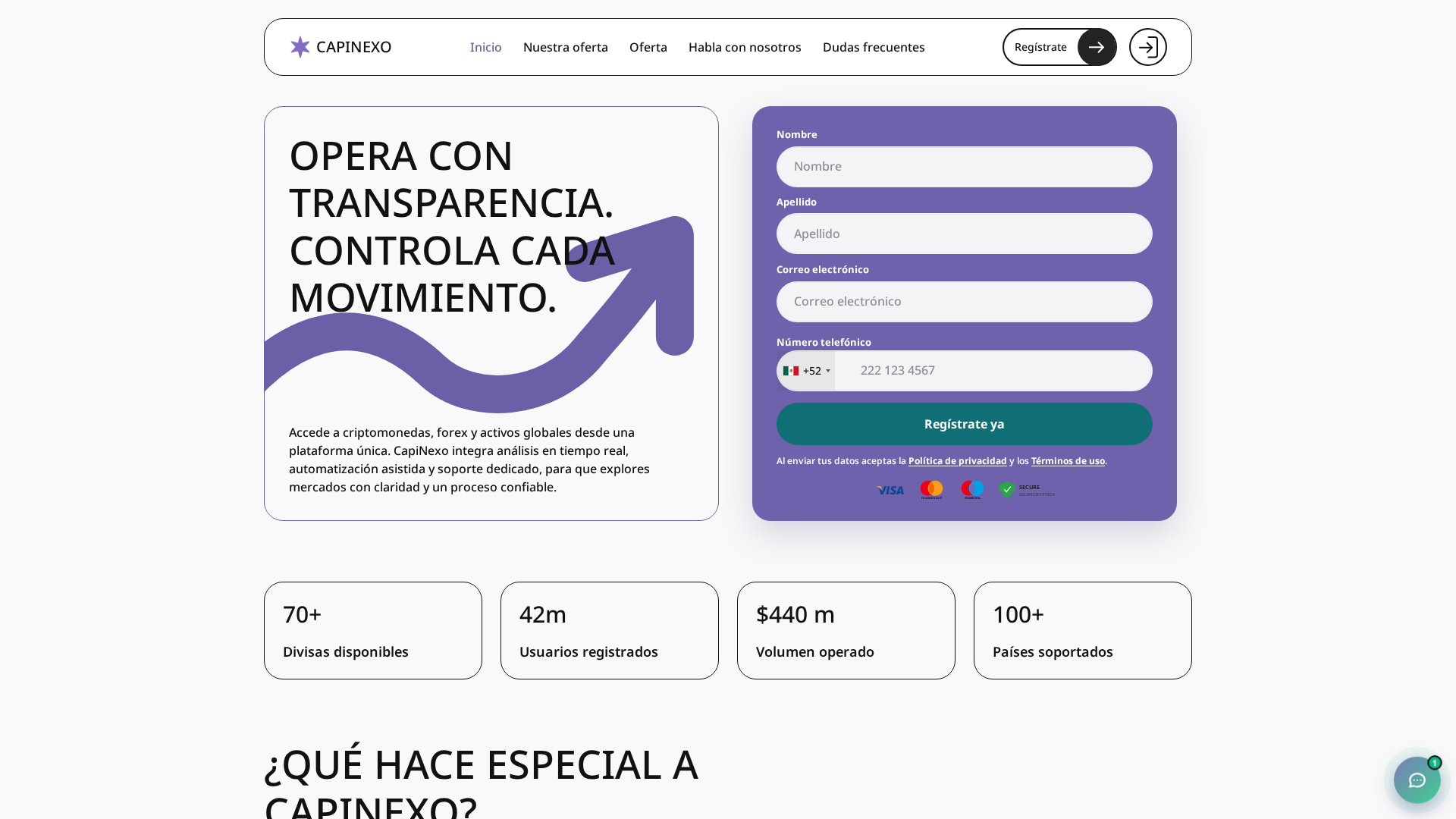Screen dimensions: 1456x819
Task: Click the 'Número telefónico' field label
Action: (x=824, y=342)
